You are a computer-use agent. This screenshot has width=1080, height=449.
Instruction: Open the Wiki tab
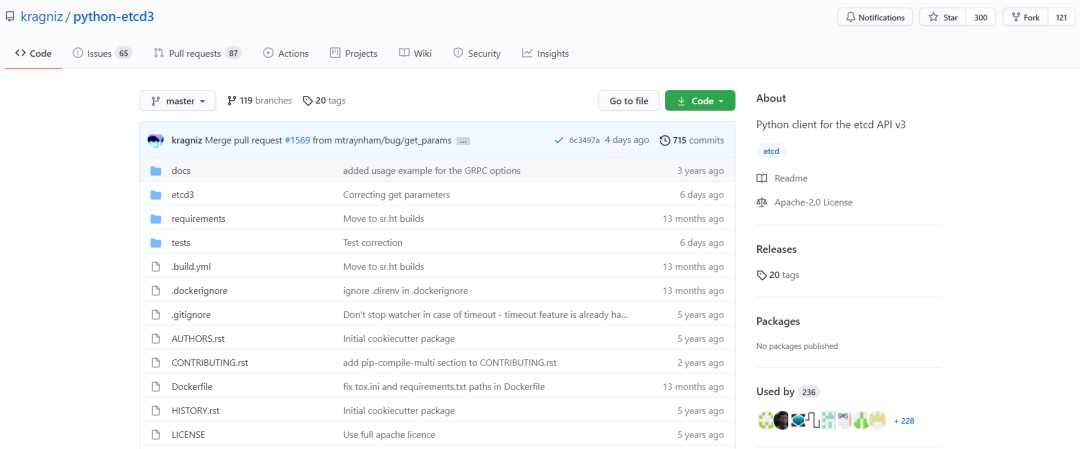point(415,53)
